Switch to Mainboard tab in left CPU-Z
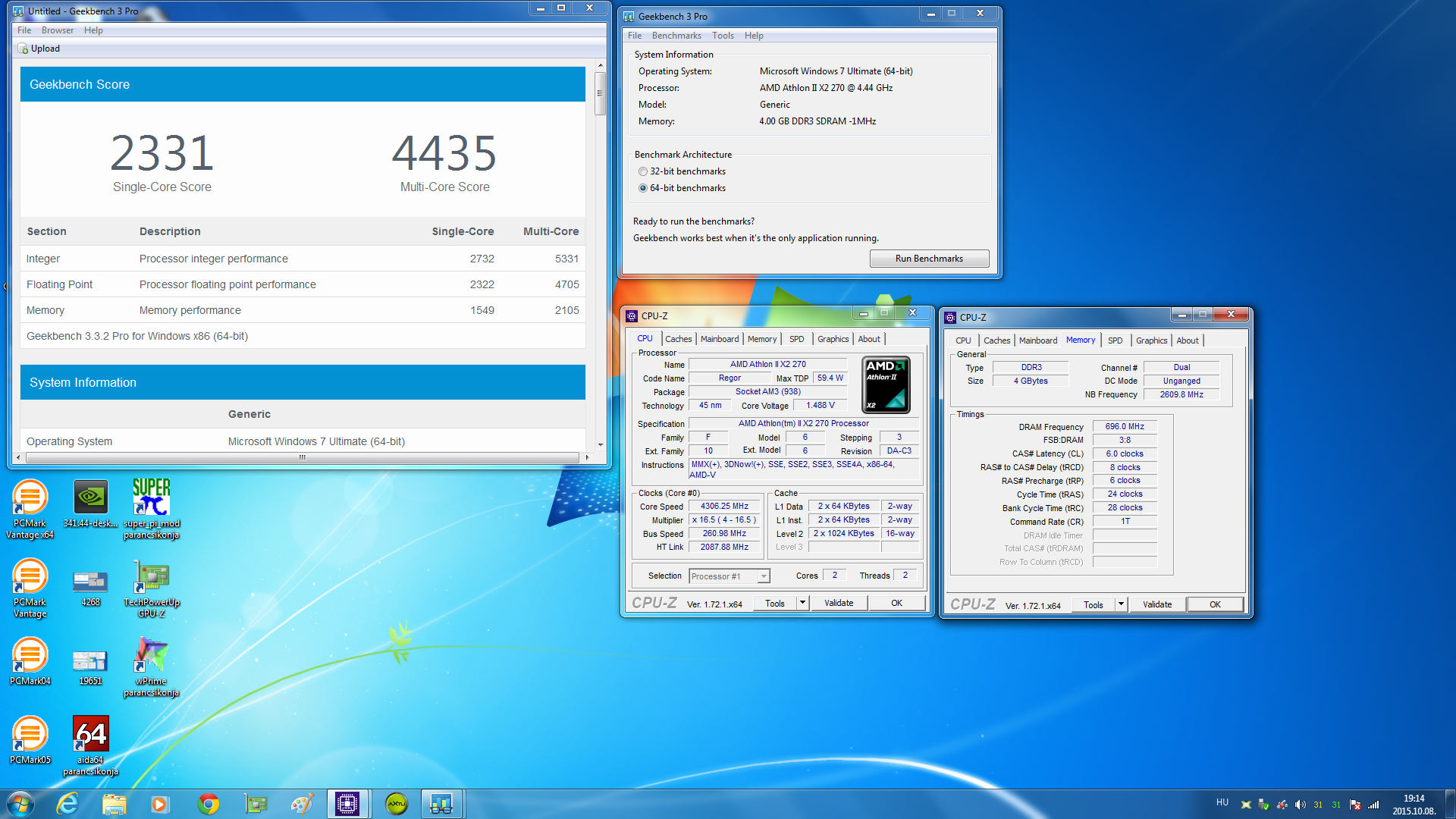The image size is (1456, 819). [720, 339]
